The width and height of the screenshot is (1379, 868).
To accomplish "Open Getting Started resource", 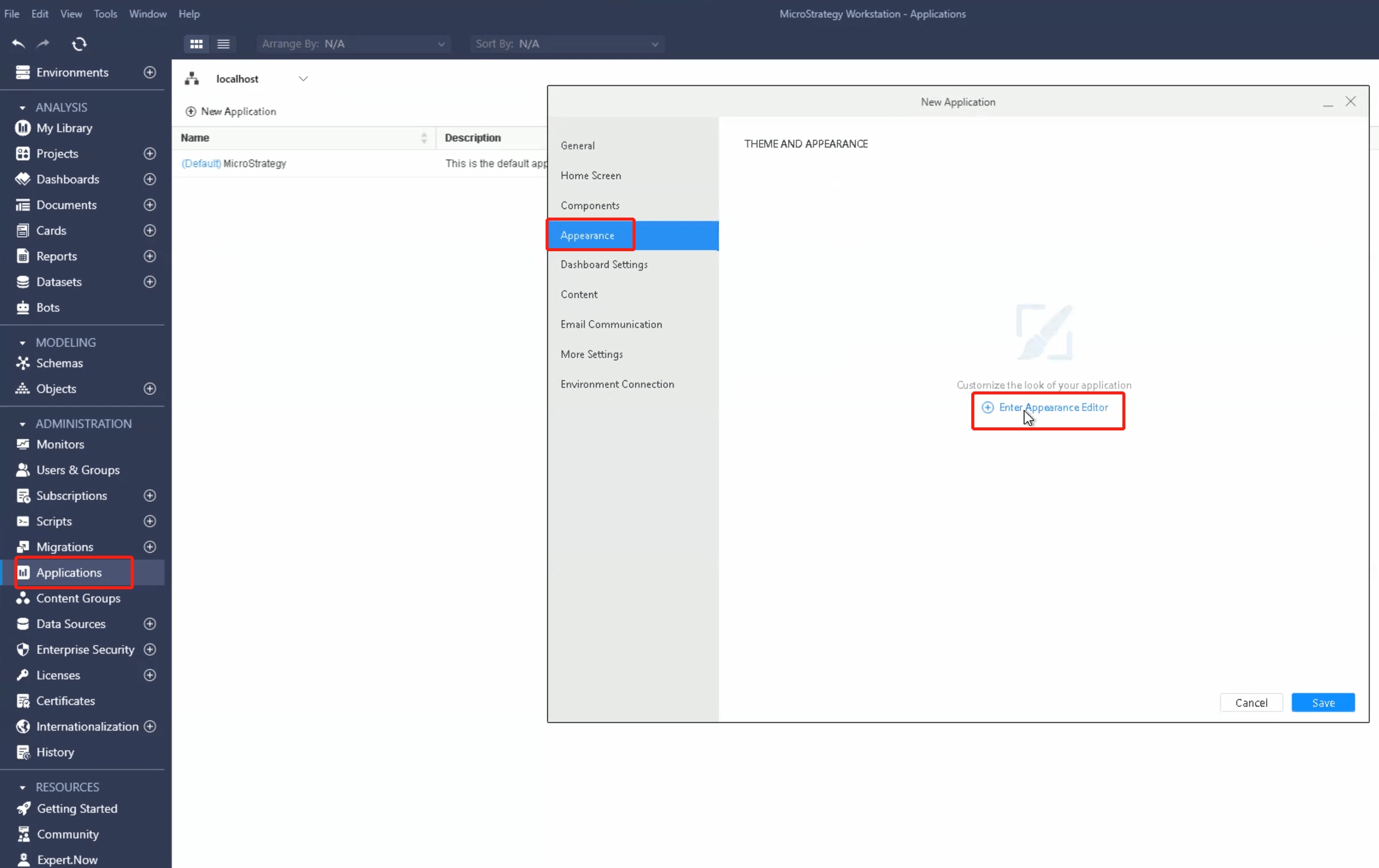I will (77, 809).
